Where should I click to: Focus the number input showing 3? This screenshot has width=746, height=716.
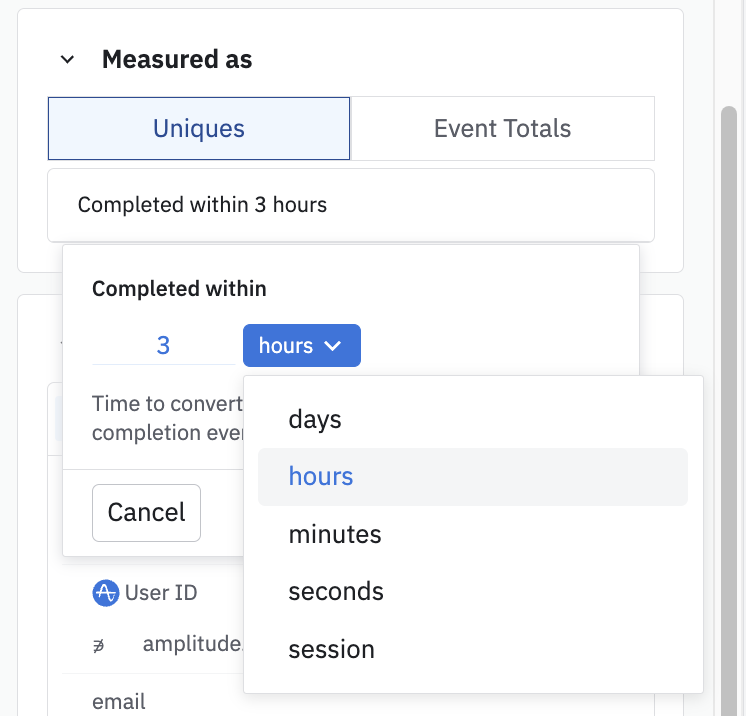163,346
